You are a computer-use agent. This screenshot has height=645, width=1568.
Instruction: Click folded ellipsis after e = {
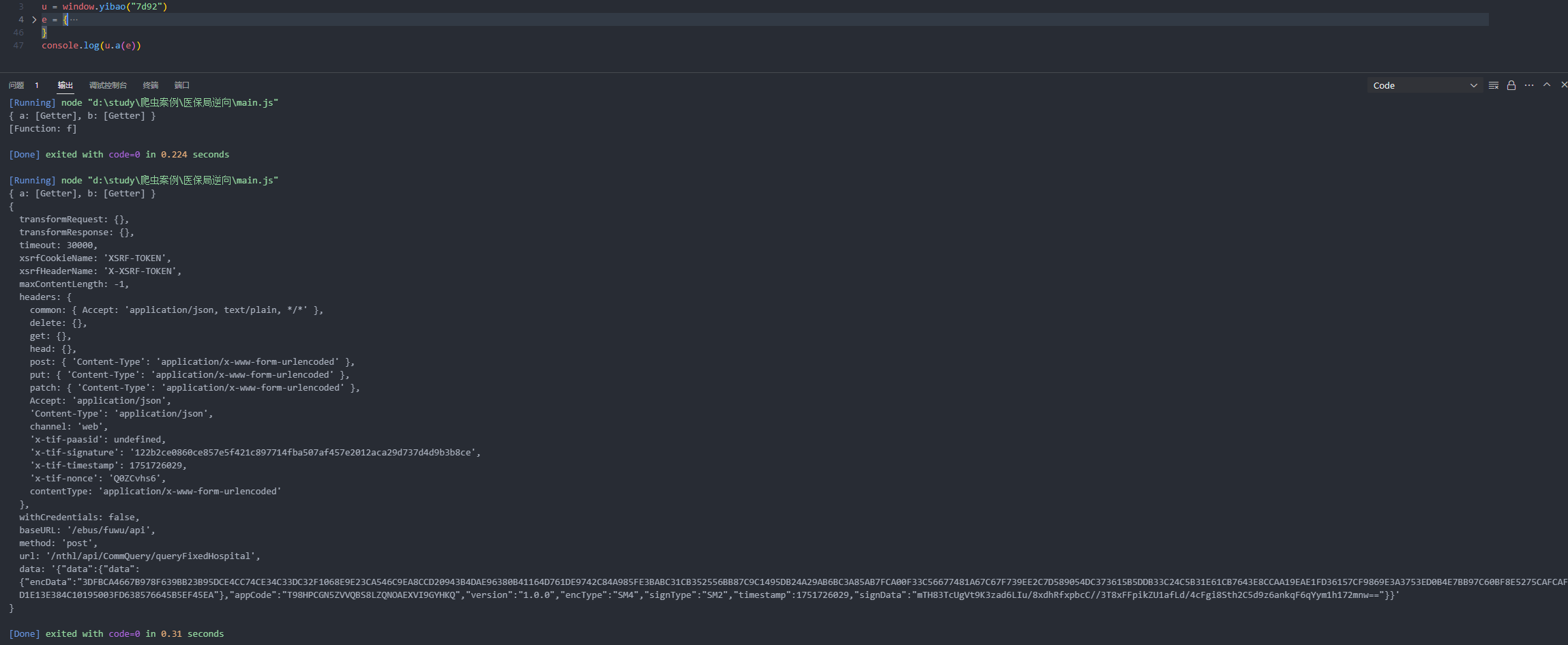(74, 20)
